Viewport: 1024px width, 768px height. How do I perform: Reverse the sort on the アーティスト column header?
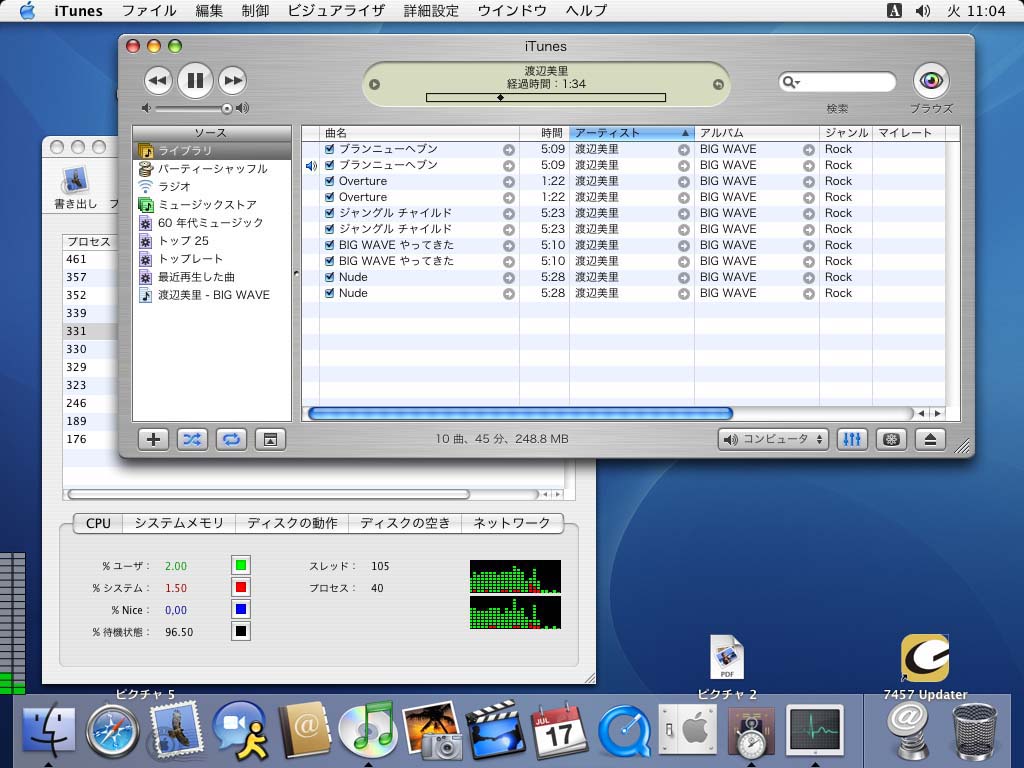point(632,133)
